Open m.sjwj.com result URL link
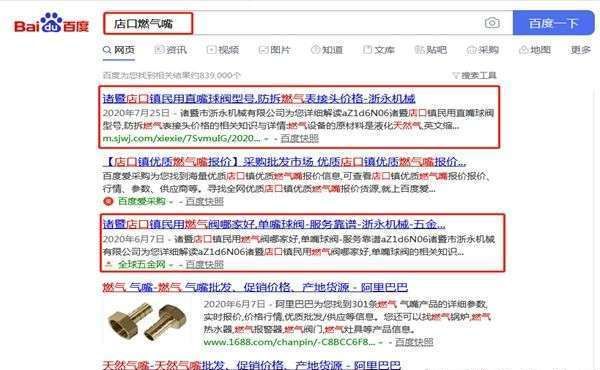Image resolution: width=600 pixels, height=370 pixels. point(181,138)
